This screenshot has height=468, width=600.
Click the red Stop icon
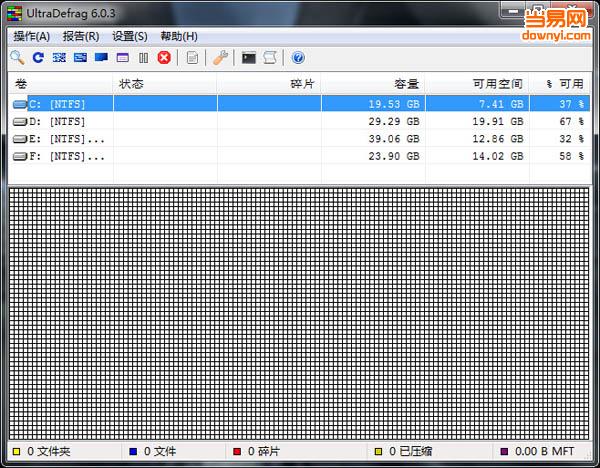164,58
